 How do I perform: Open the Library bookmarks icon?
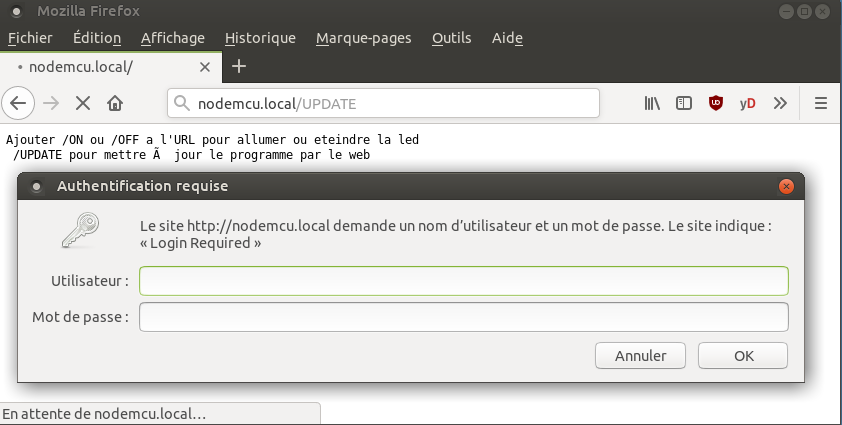[652, 103]
